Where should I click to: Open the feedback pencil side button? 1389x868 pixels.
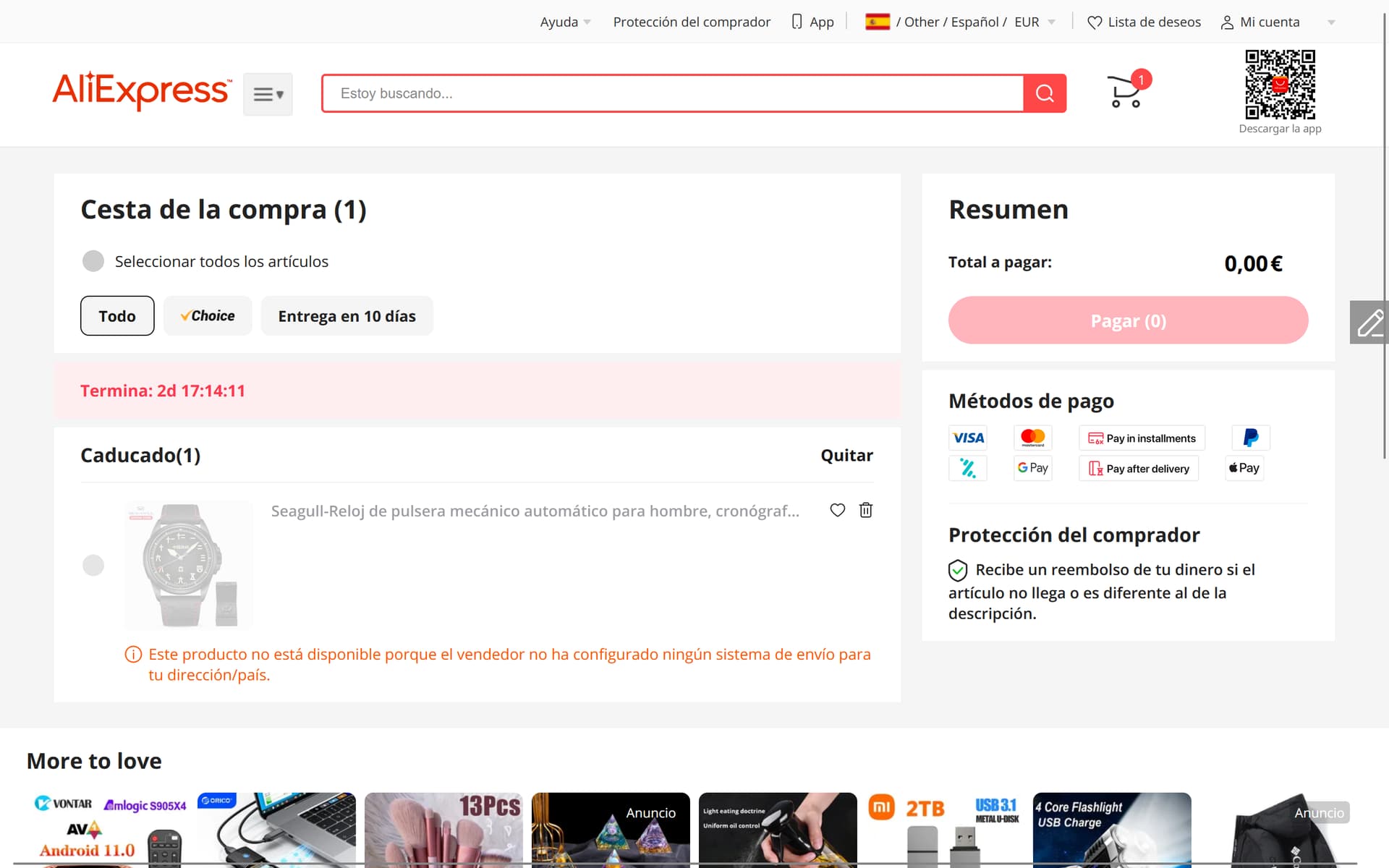1369,322
